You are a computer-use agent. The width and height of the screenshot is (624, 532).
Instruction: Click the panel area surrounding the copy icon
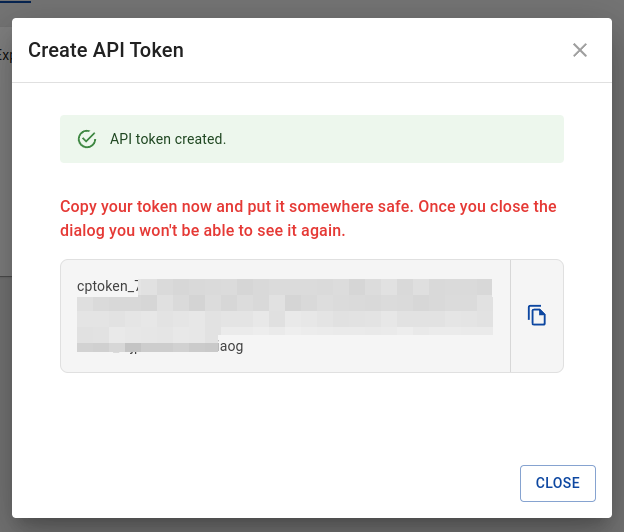(x=537, y=316)
